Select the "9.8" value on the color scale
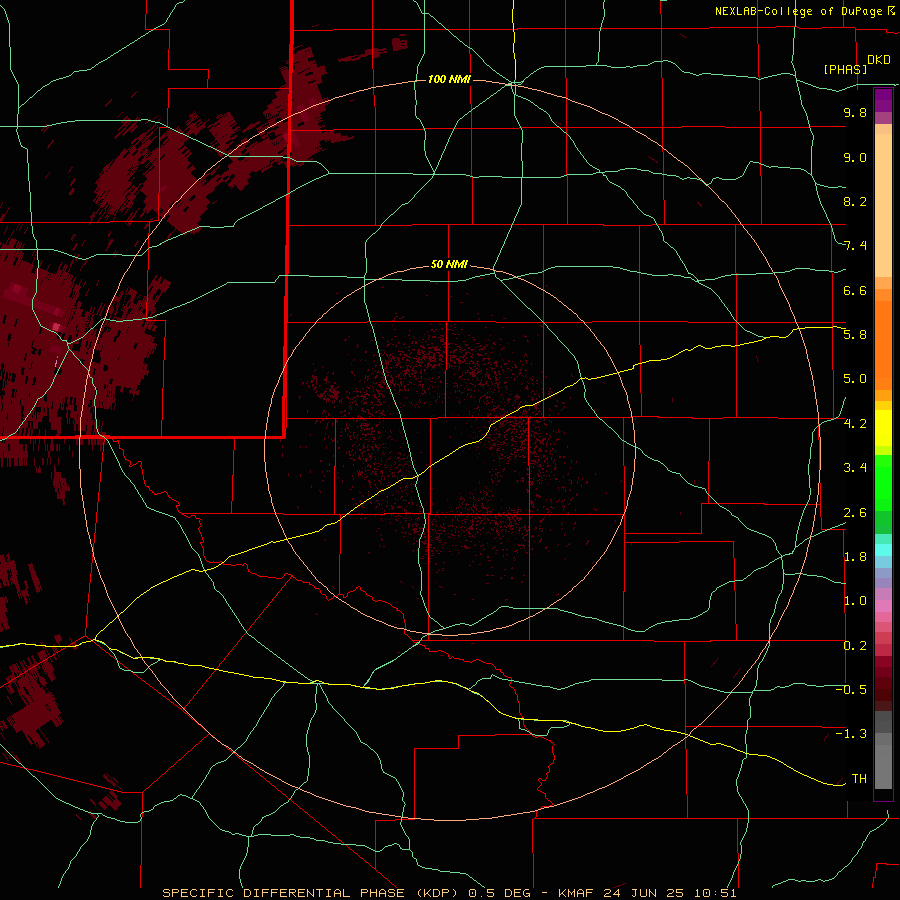Viewport: 900px width, 900px height. (x=855, y=112)
